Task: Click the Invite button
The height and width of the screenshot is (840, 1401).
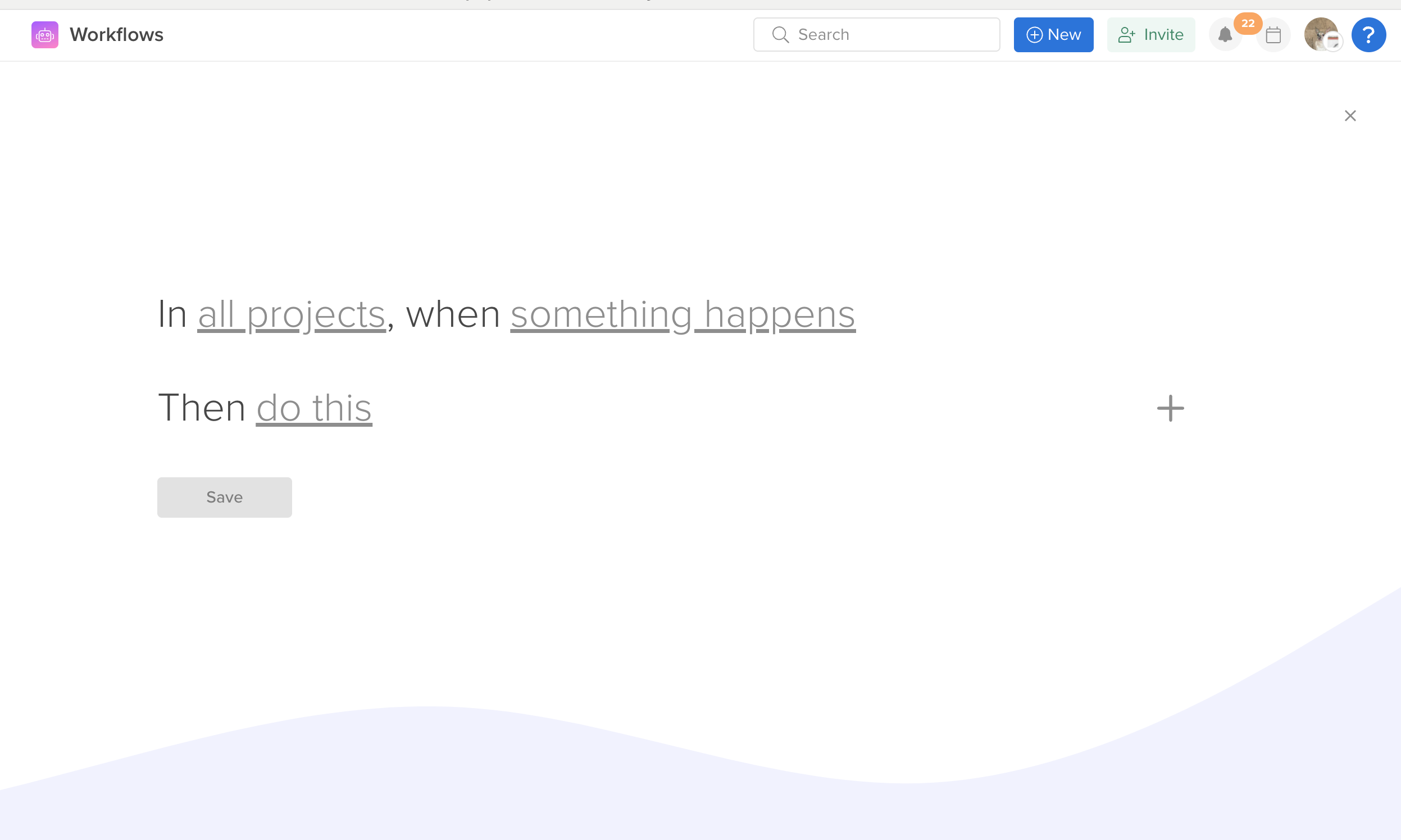Action: tap(1150, 34)
